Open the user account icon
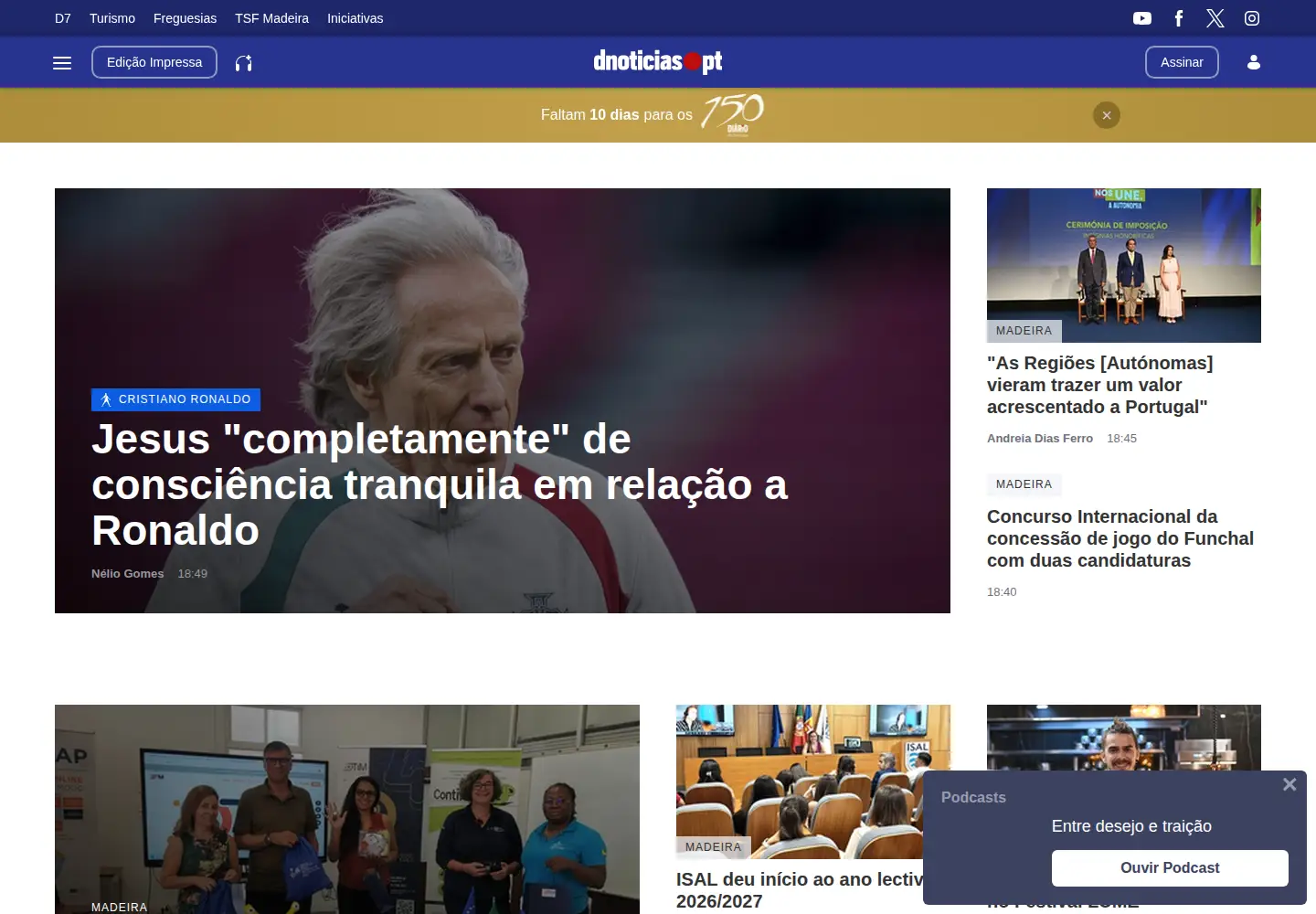 [x=1254, y=62]
